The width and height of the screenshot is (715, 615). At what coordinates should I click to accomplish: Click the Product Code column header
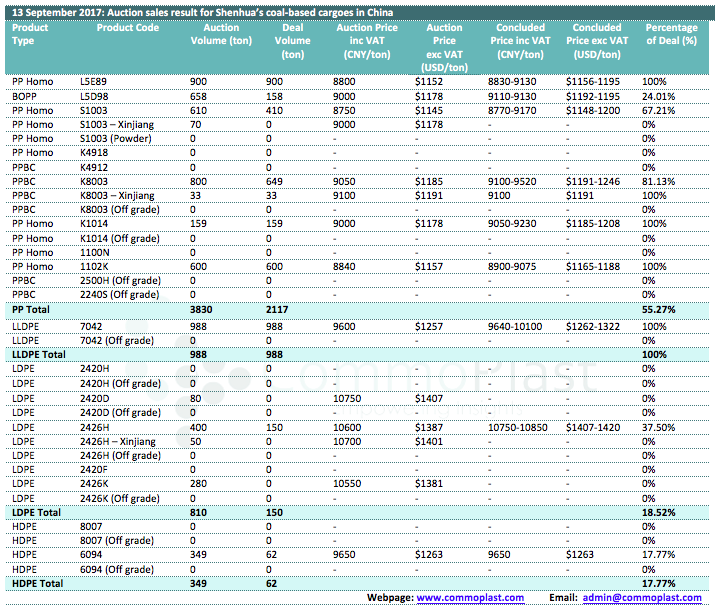coord(127,28)
